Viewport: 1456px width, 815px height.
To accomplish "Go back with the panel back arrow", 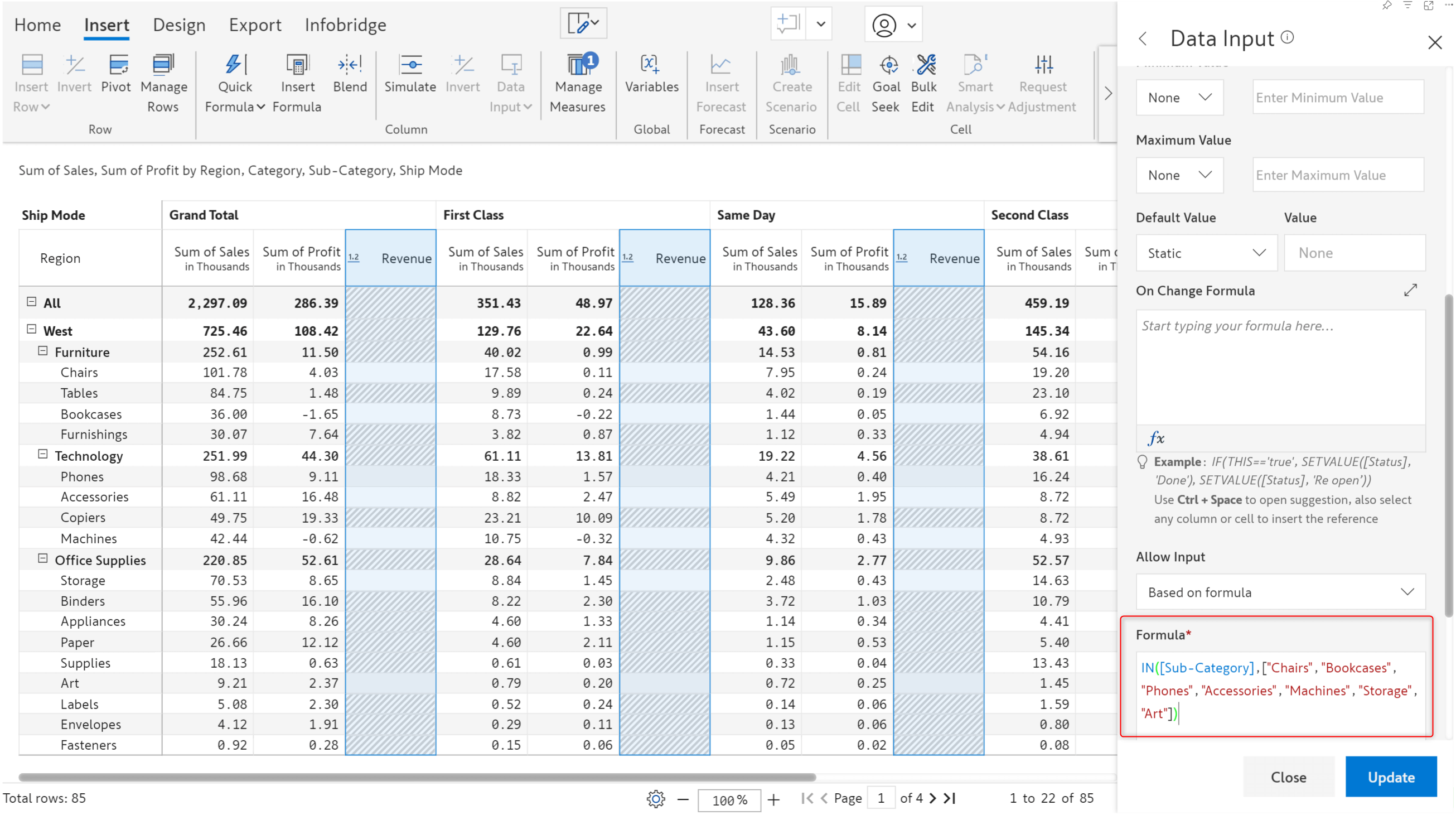I will (x=1143, y=38).
